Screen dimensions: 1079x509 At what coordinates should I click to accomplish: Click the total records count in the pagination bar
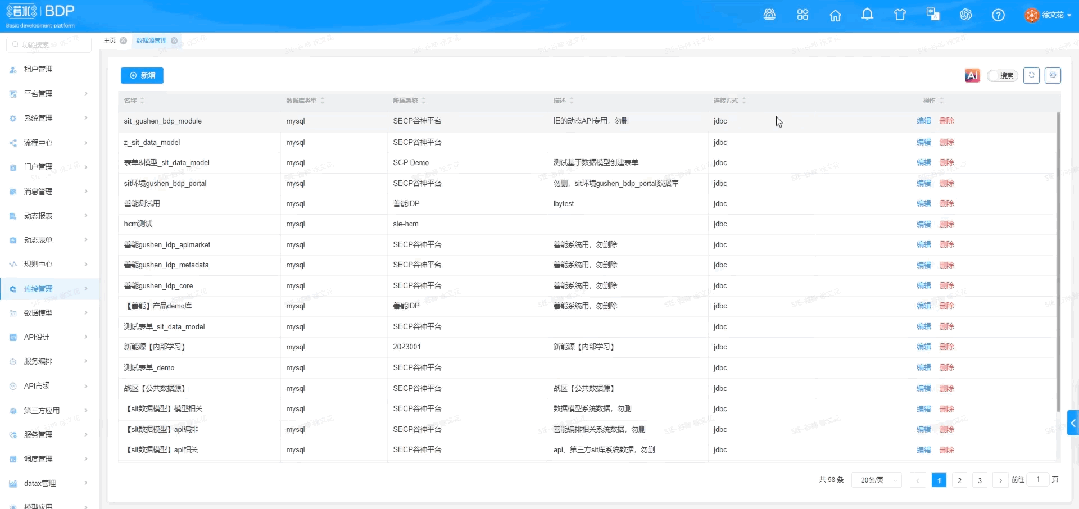831,479
